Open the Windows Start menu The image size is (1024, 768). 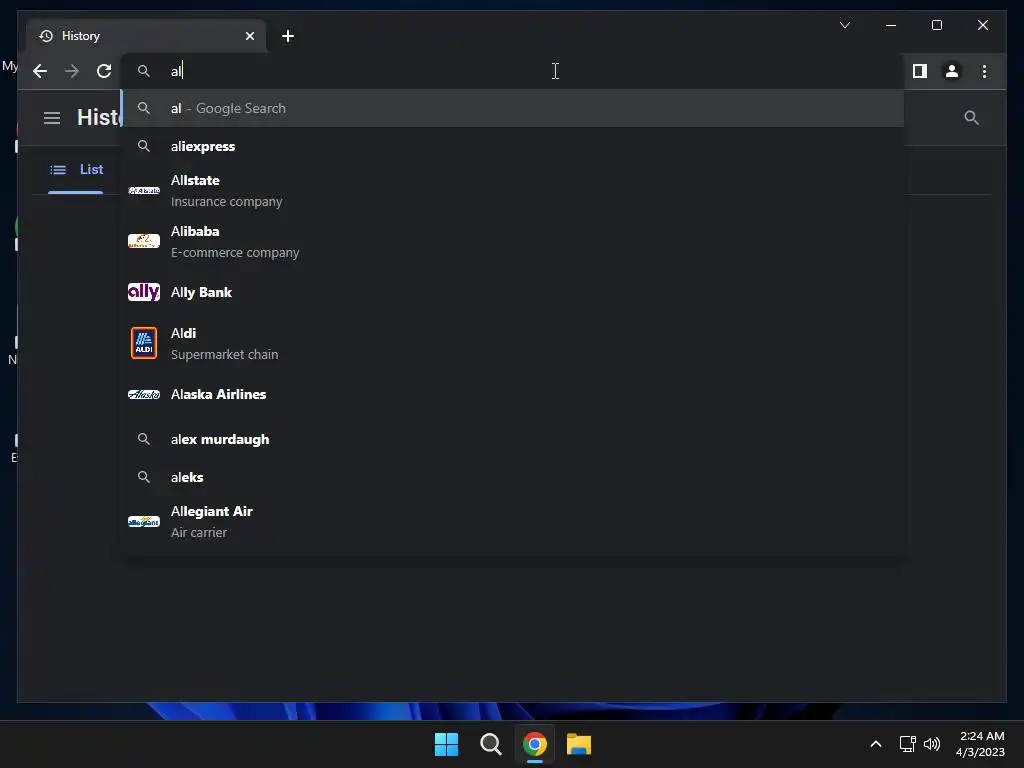click(446, 744)
